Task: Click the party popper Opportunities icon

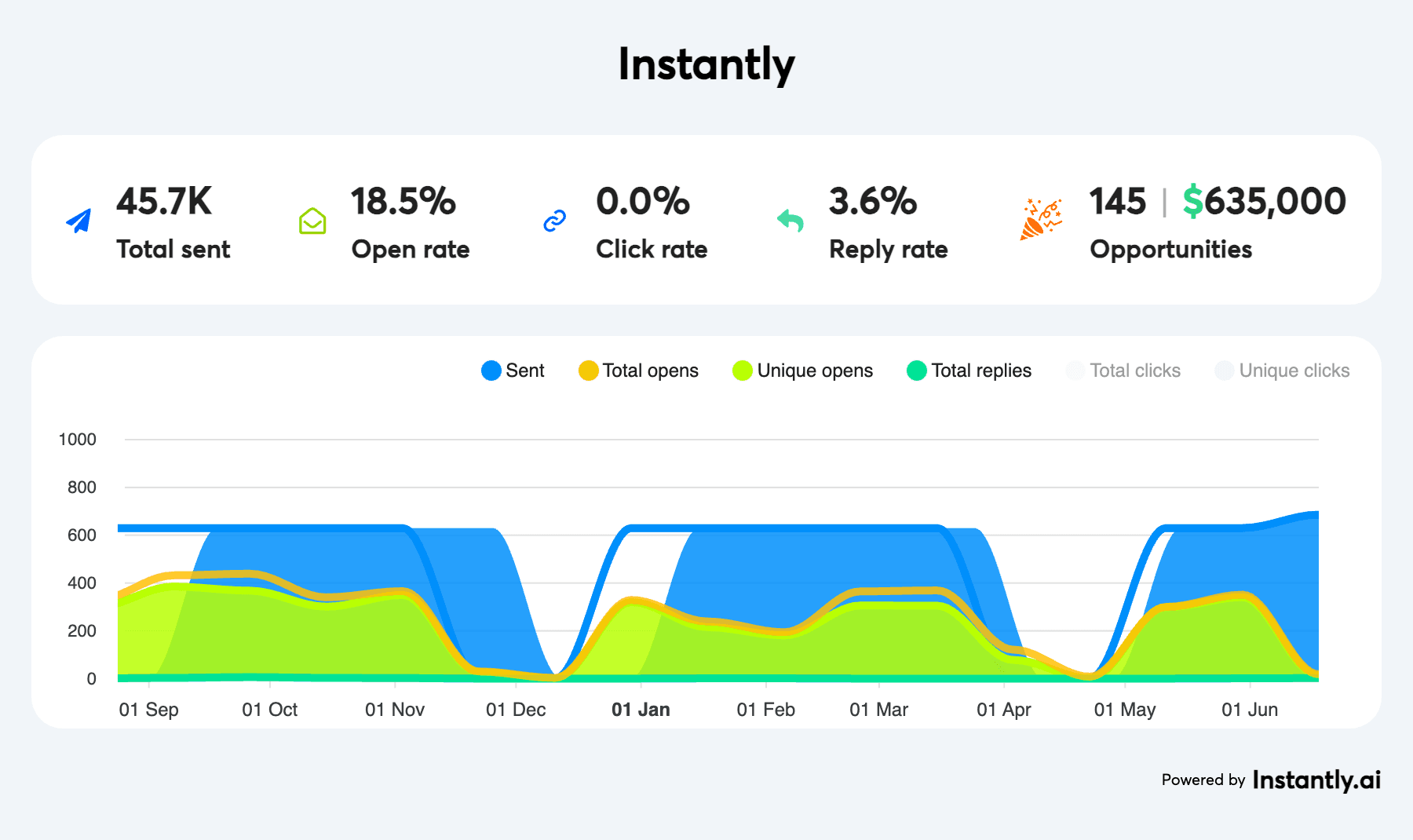Action: [1040, 220]
